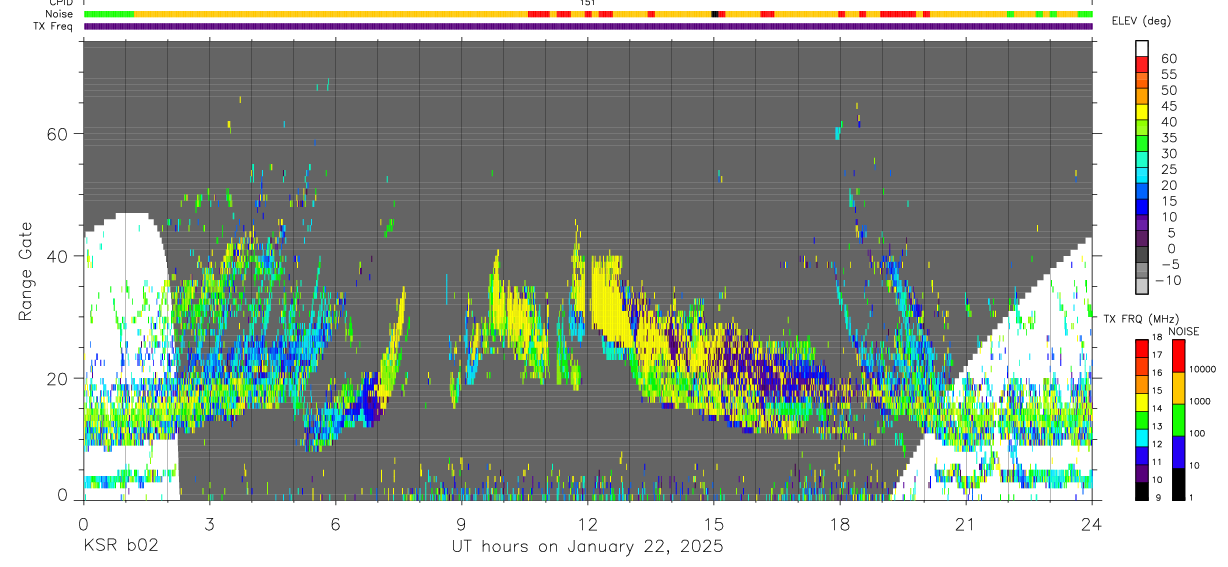Click the ELEV legend value "45"
Screen dimensions: 1228x567
1168,106
